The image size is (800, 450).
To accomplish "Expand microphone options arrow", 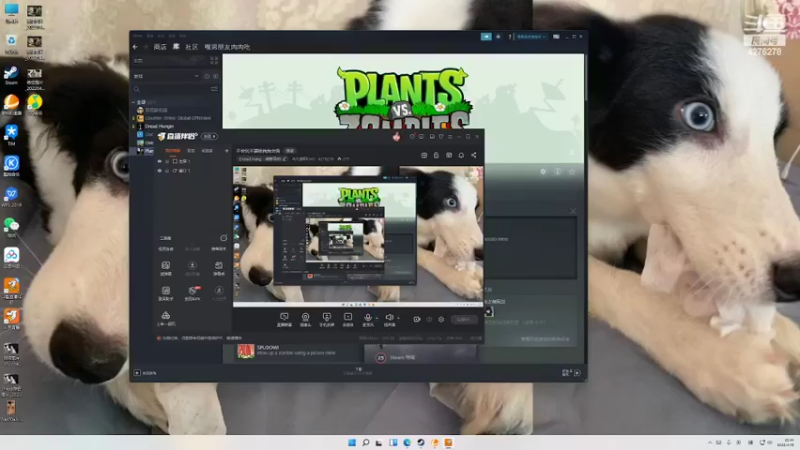I will pyautogui.click(x=377, y=318).
